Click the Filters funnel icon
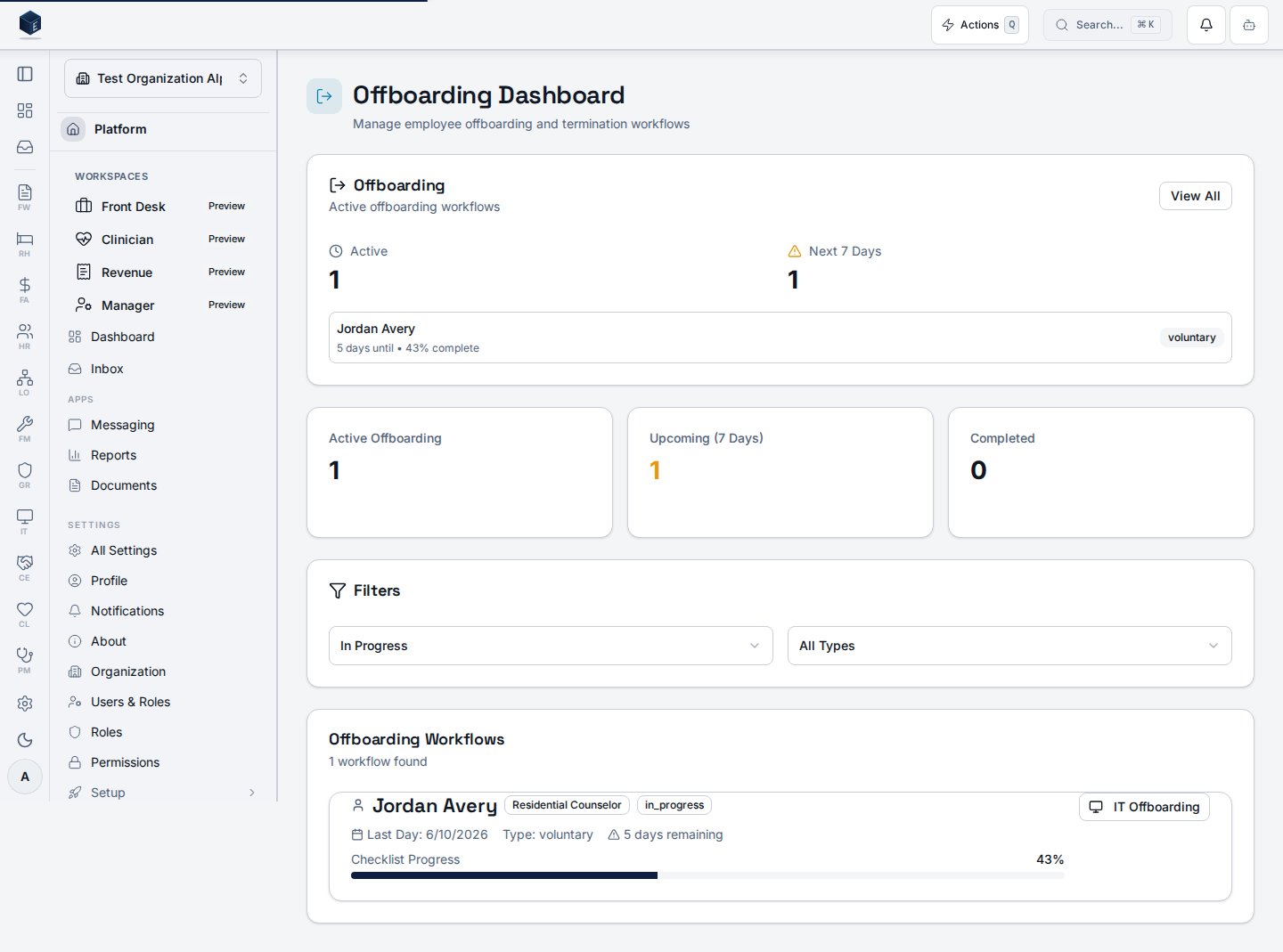 338,590
